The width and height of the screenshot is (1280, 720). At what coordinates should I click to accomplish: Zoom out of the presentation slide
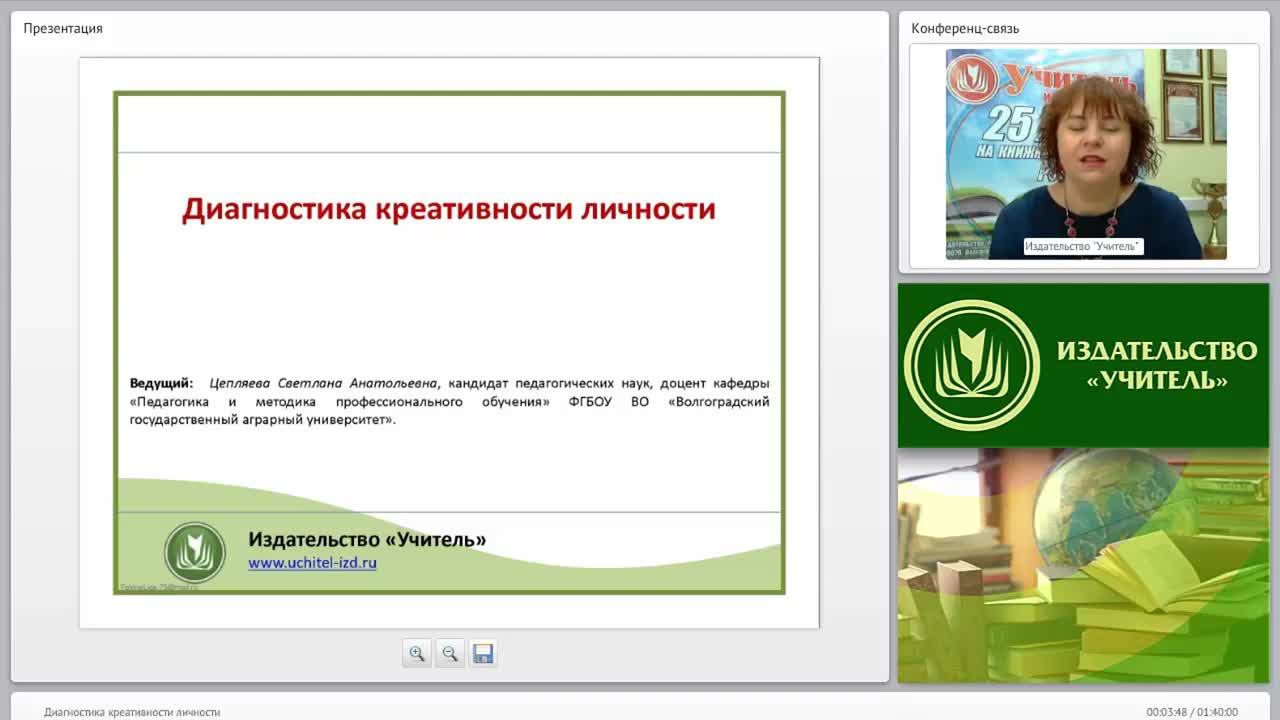(450, 654)
